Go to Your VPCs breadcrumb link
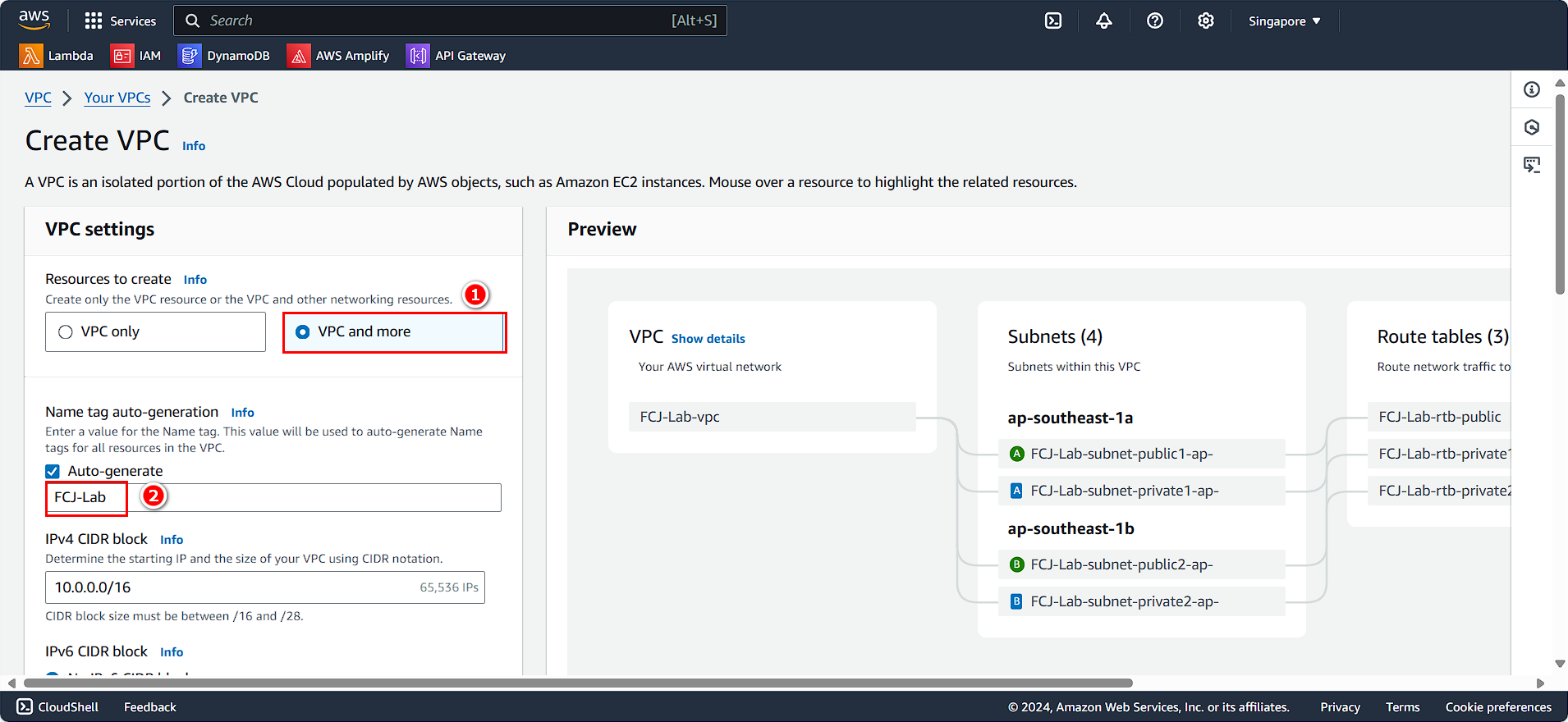The width and height of the screenshot is (1568, 722). click(x=117, y=98)
